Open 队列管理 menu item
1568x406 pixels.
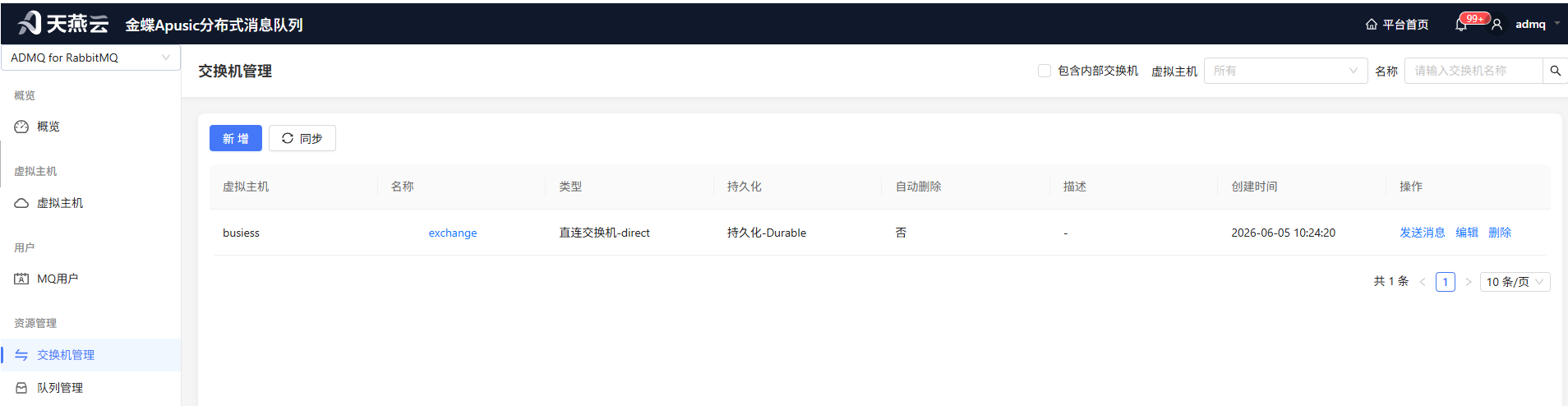coord(90,388)
